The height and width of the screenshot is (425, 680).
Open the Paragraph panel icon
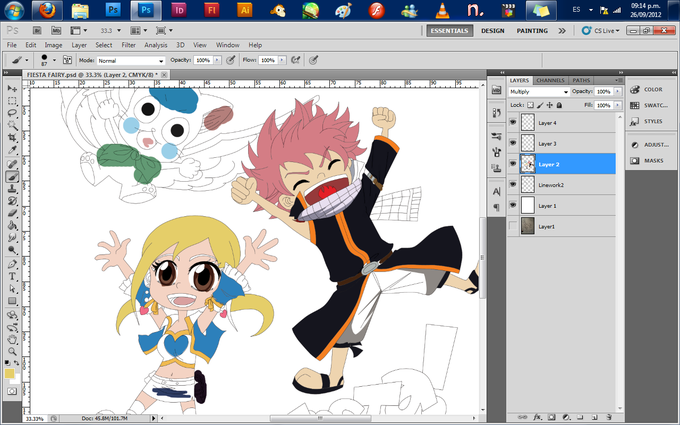pyautogui.click(x=497, y=207)
